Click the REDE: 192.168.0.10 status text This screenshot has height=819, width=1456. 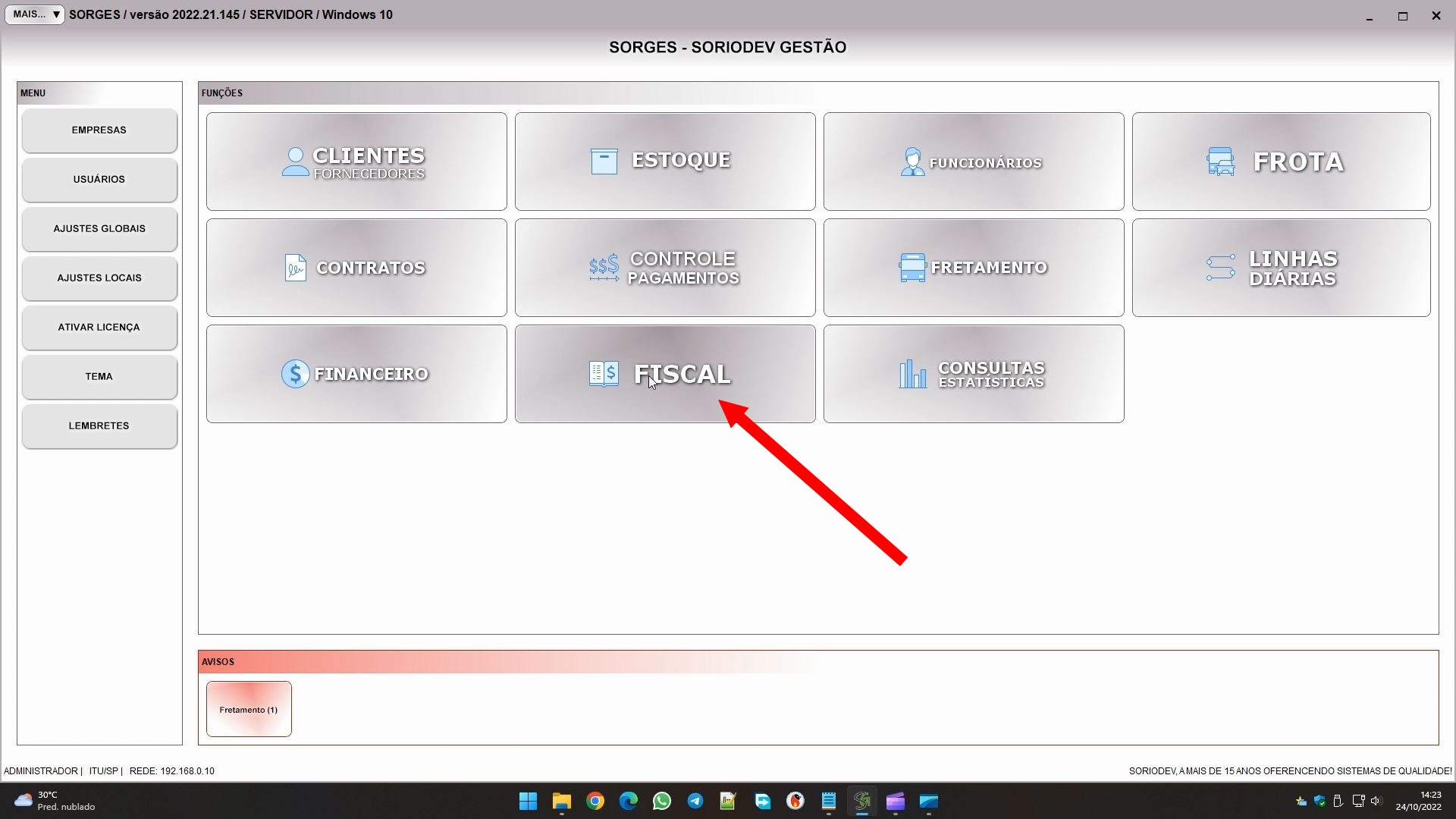pyautogui.click(x=172, y=771)
